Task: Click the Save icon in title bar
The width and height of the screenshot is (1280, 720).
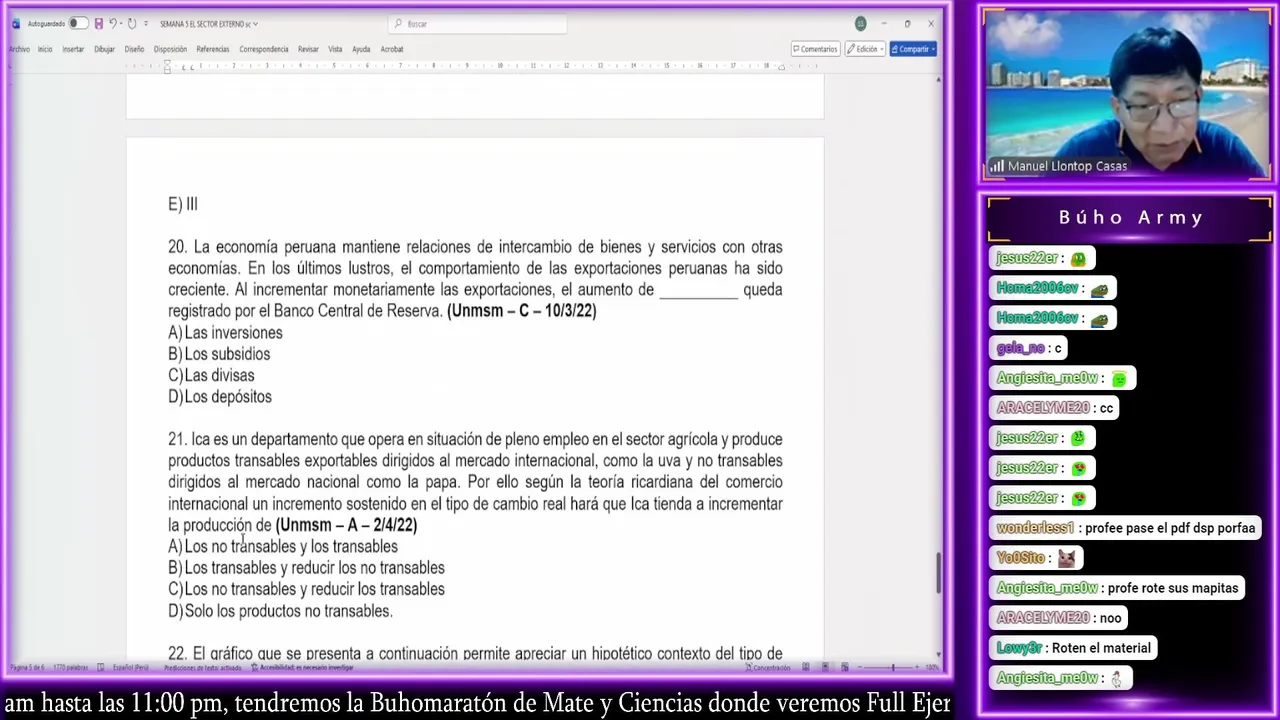Action: (x=98, y=23)
